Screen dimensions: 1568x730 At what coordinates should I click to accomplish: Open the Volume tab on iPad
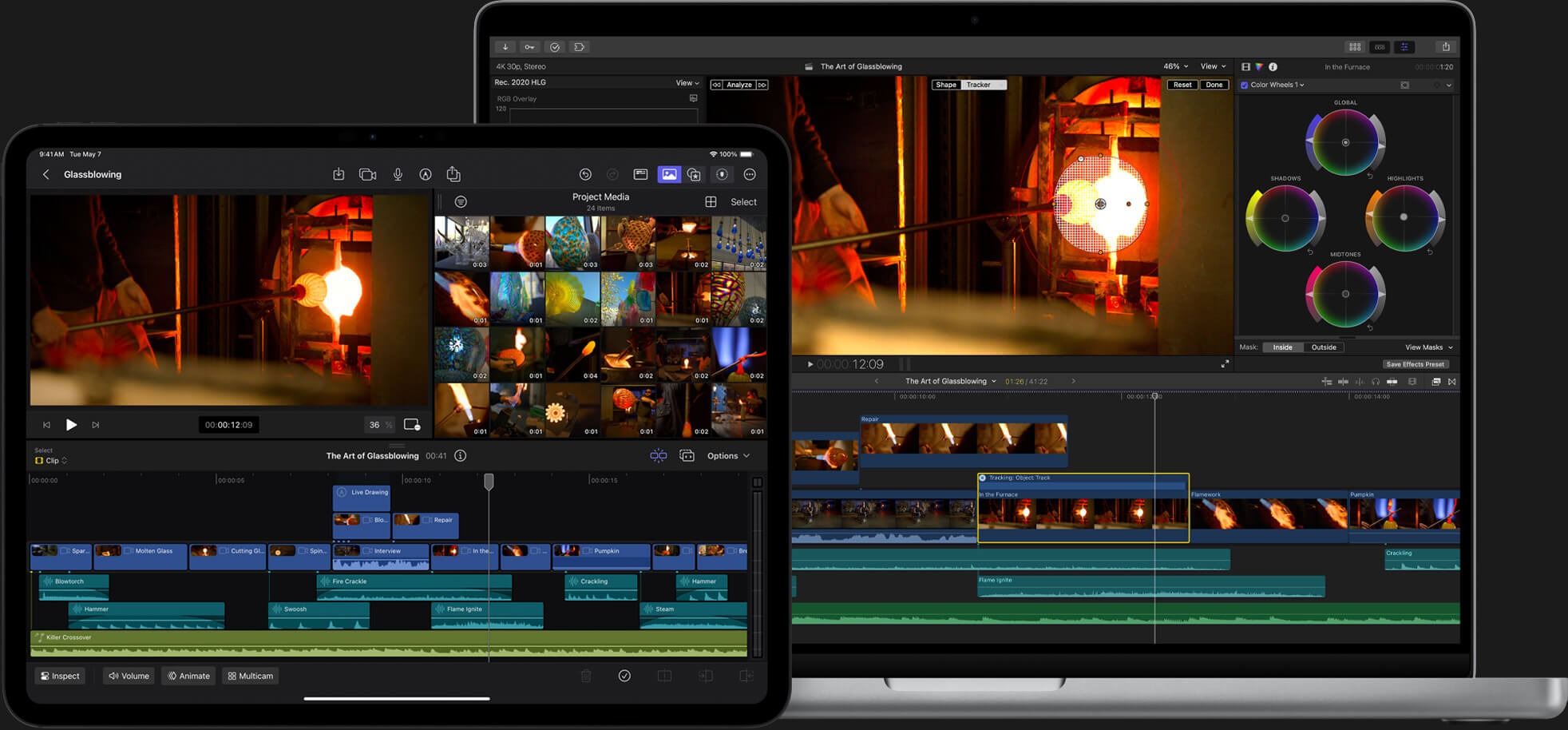[x=129, y=676]
